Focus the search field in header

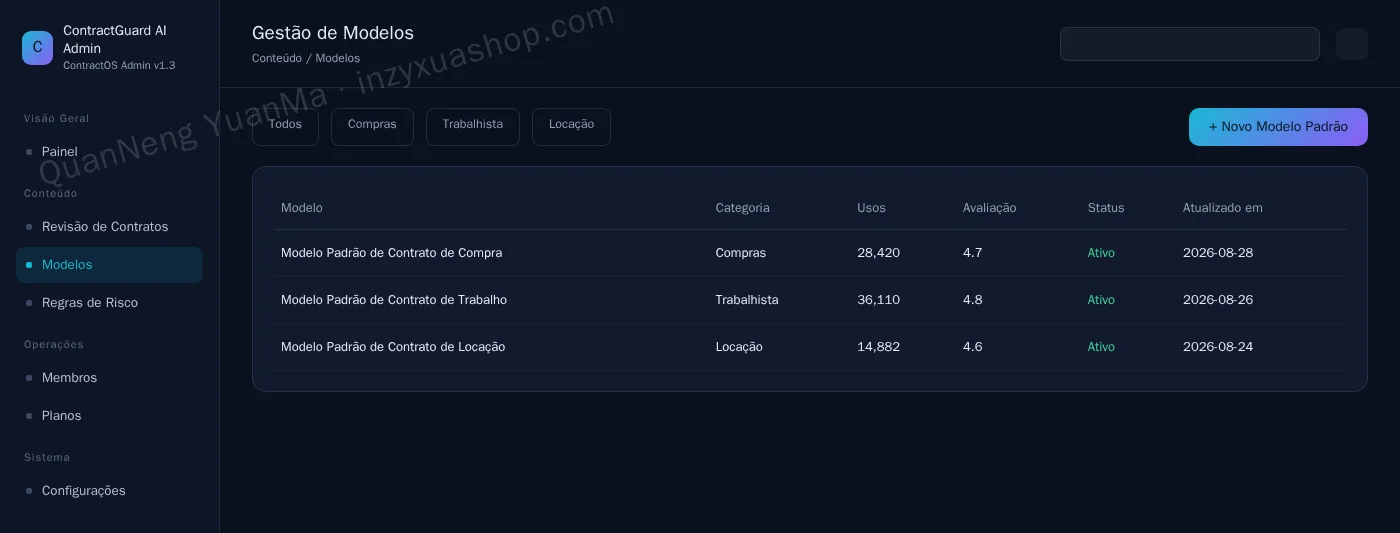click(1190, 44)
